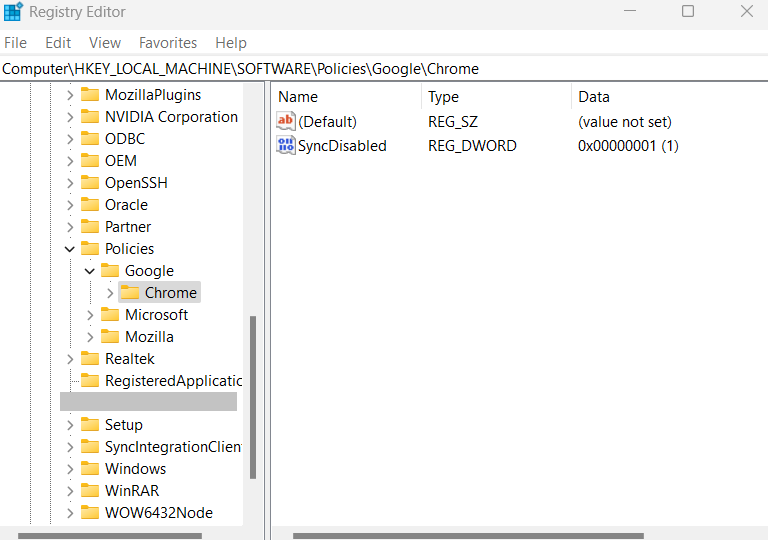Select the Microsoft folder icon

click(110, 314)
